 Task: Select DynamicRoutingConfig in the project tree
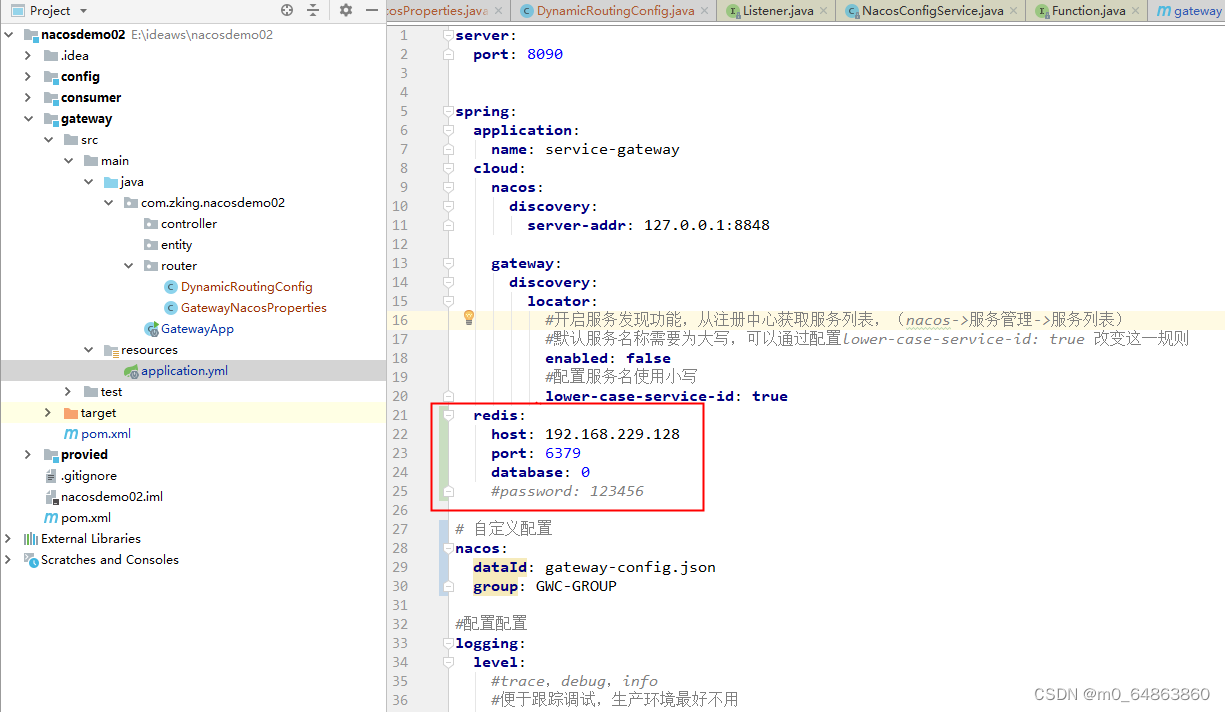246,287
